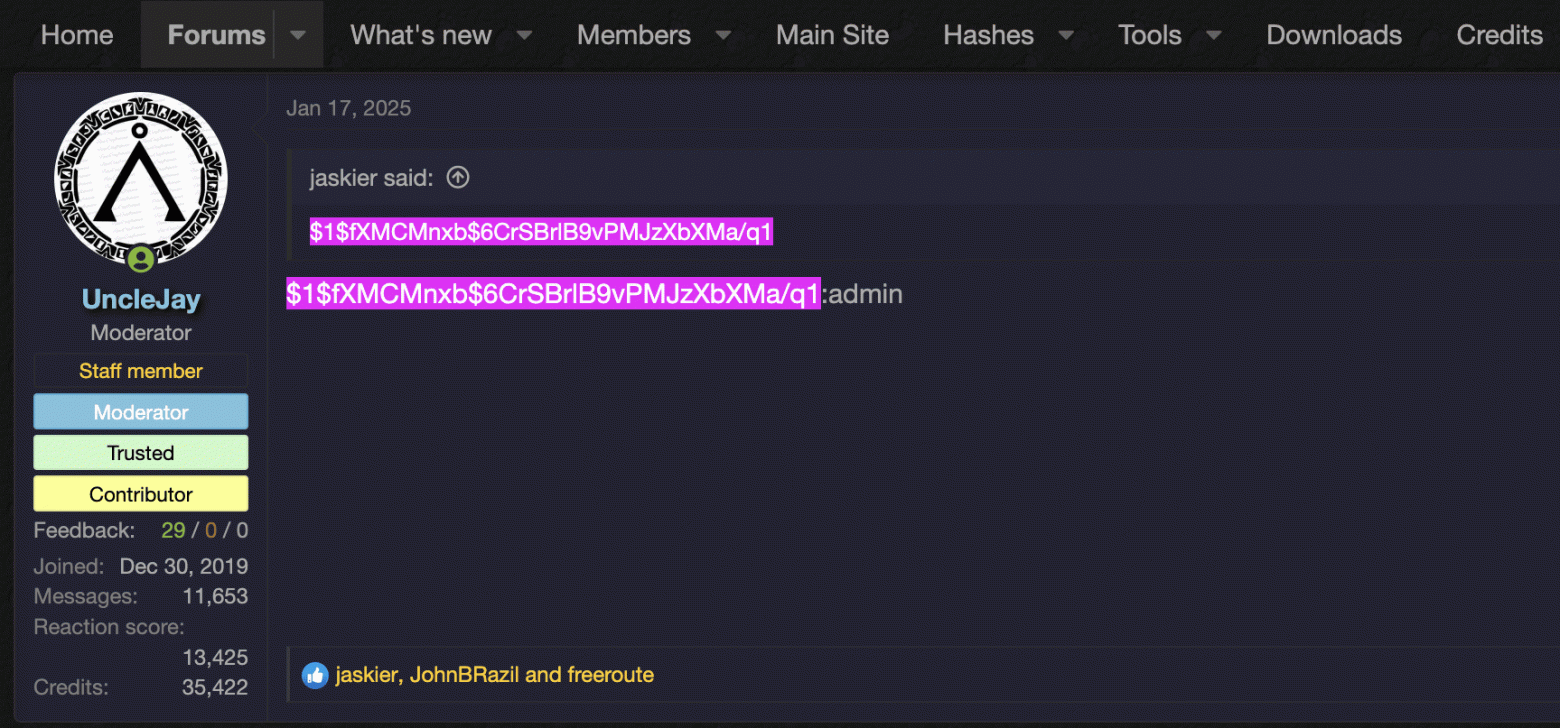Open the Downloads page
Viewport: 1560px width, 728px height.
point(1334,35)
